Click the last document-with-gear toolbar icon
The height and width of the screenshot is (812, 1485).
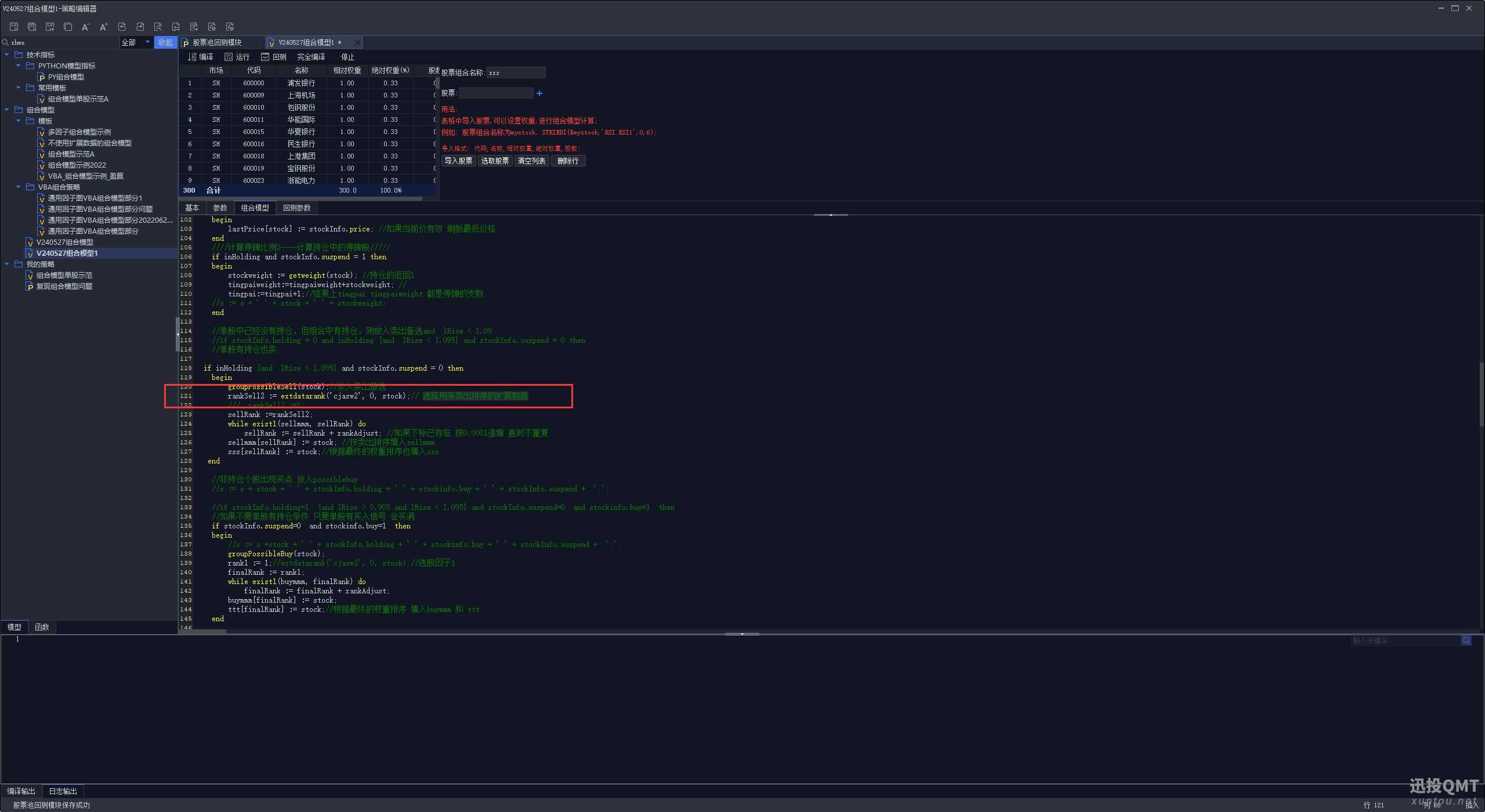(x=230, y=27)
